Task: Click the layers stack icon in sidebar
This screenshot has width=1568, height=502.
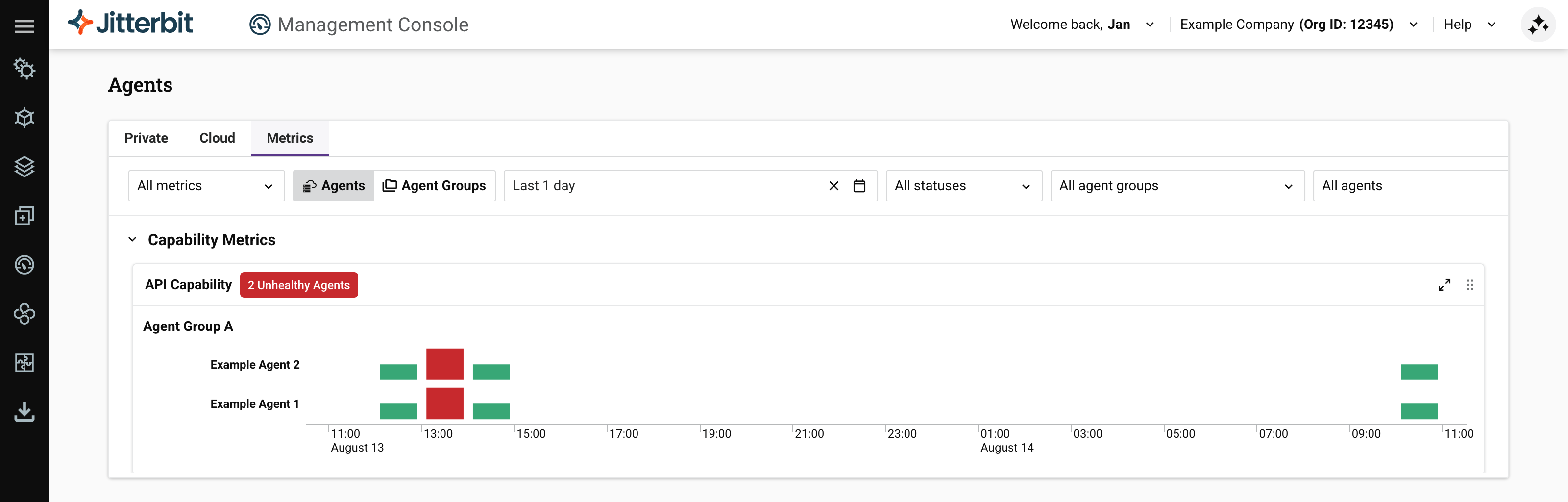Action: click(24, 166)
